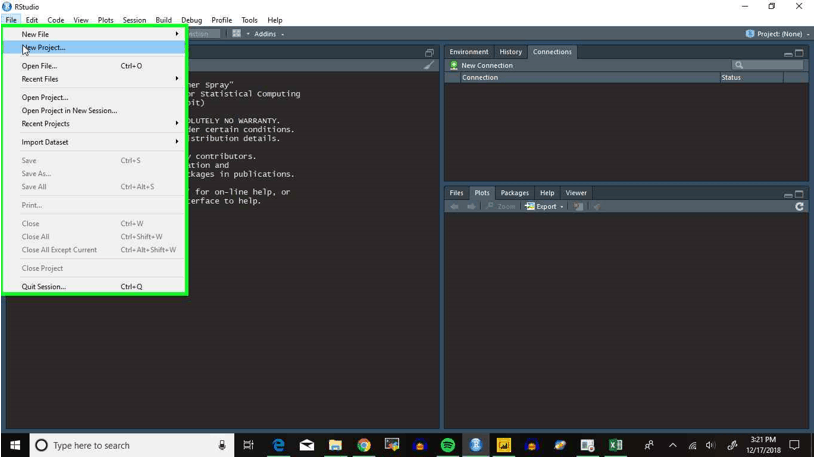Refresh the current plot
This screenshot has width=815, height=457.
tap(799, 206)
